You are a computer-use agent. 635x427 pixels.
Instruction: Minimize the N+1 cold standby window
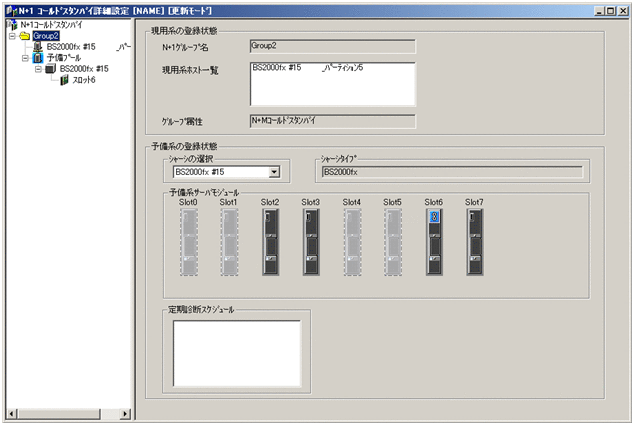[x=600, y=11]
